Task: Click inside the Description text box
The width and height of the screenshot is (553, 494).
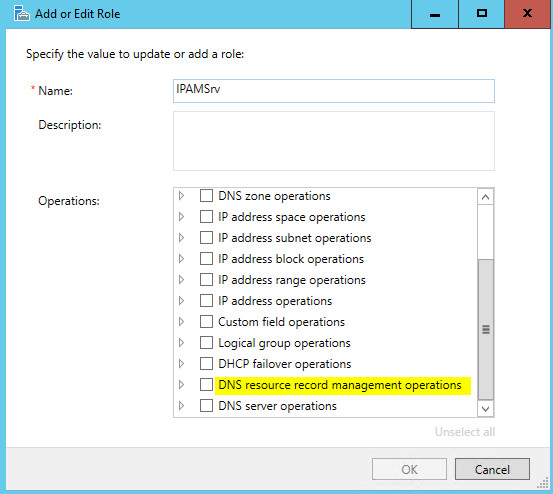Action: tap(334, 141)
